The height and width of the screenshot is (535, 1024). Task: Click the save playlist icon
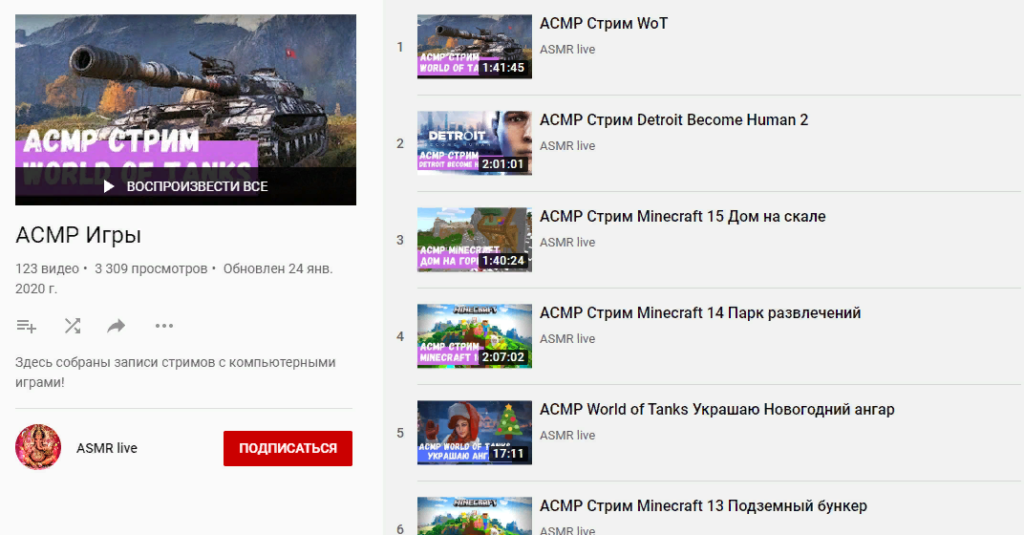tap(27, 326)
